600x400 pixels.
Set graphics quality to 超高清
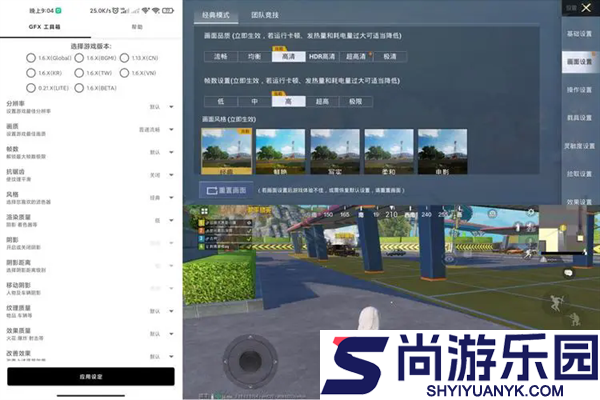(356, 56)
